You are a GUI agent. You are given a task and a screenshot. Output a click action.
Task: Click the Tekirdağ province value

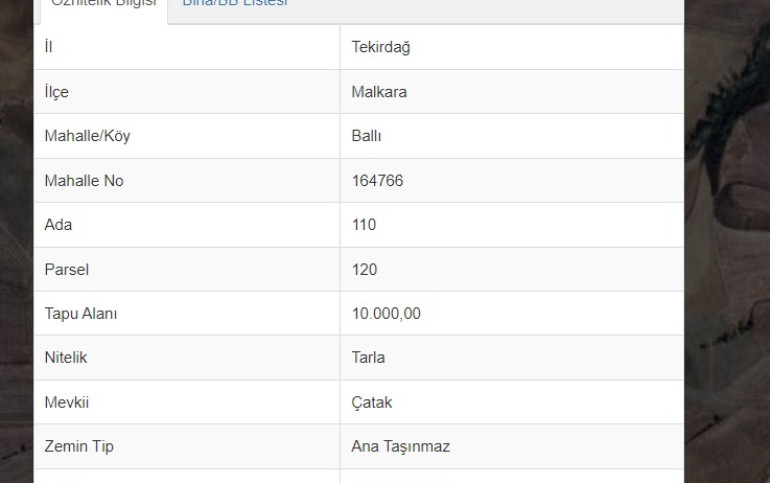[381, 47]
